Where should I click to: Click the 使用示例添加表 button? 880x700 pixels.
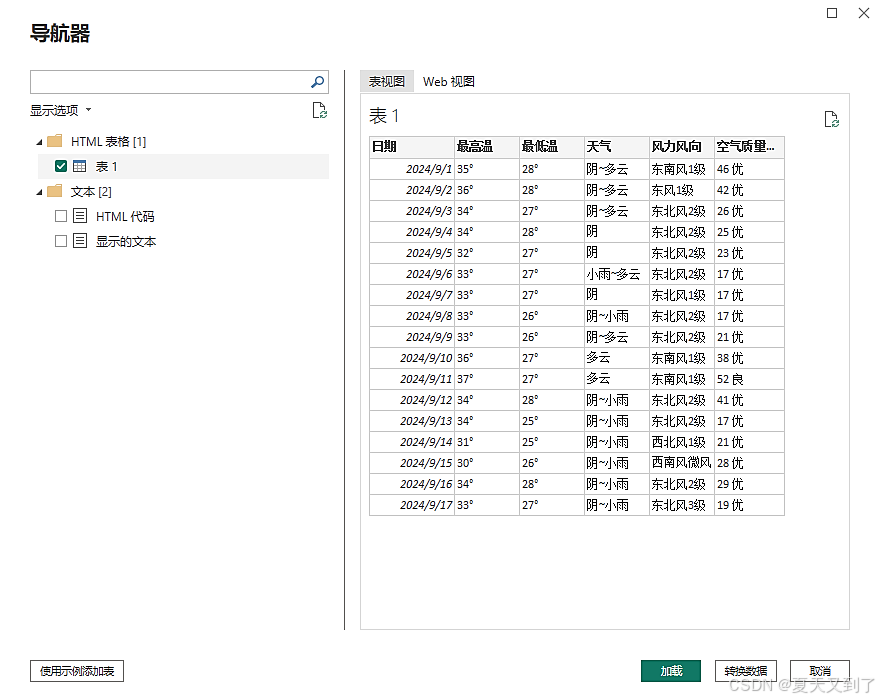(x=77, y=671)
